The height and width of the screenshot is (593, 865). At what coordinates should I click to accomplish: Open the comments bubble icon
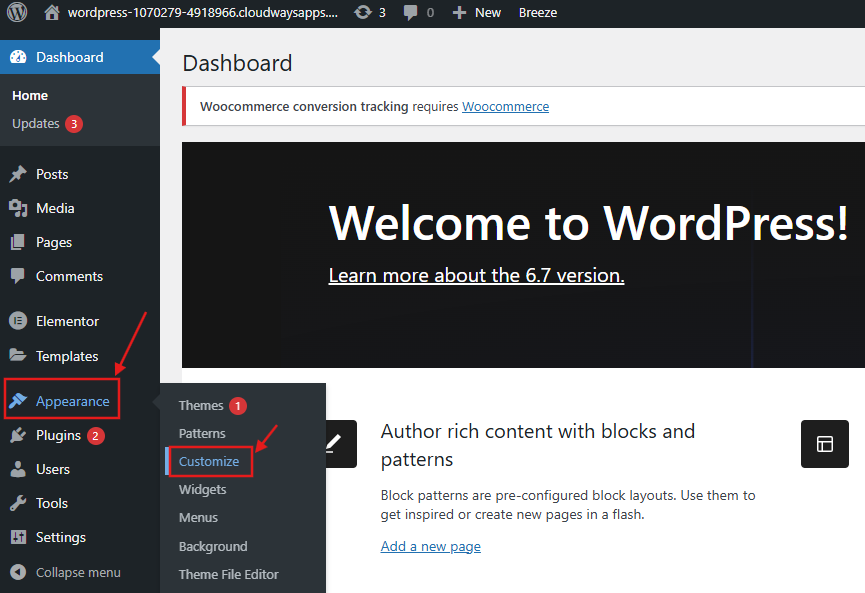[x=411, y=13]
